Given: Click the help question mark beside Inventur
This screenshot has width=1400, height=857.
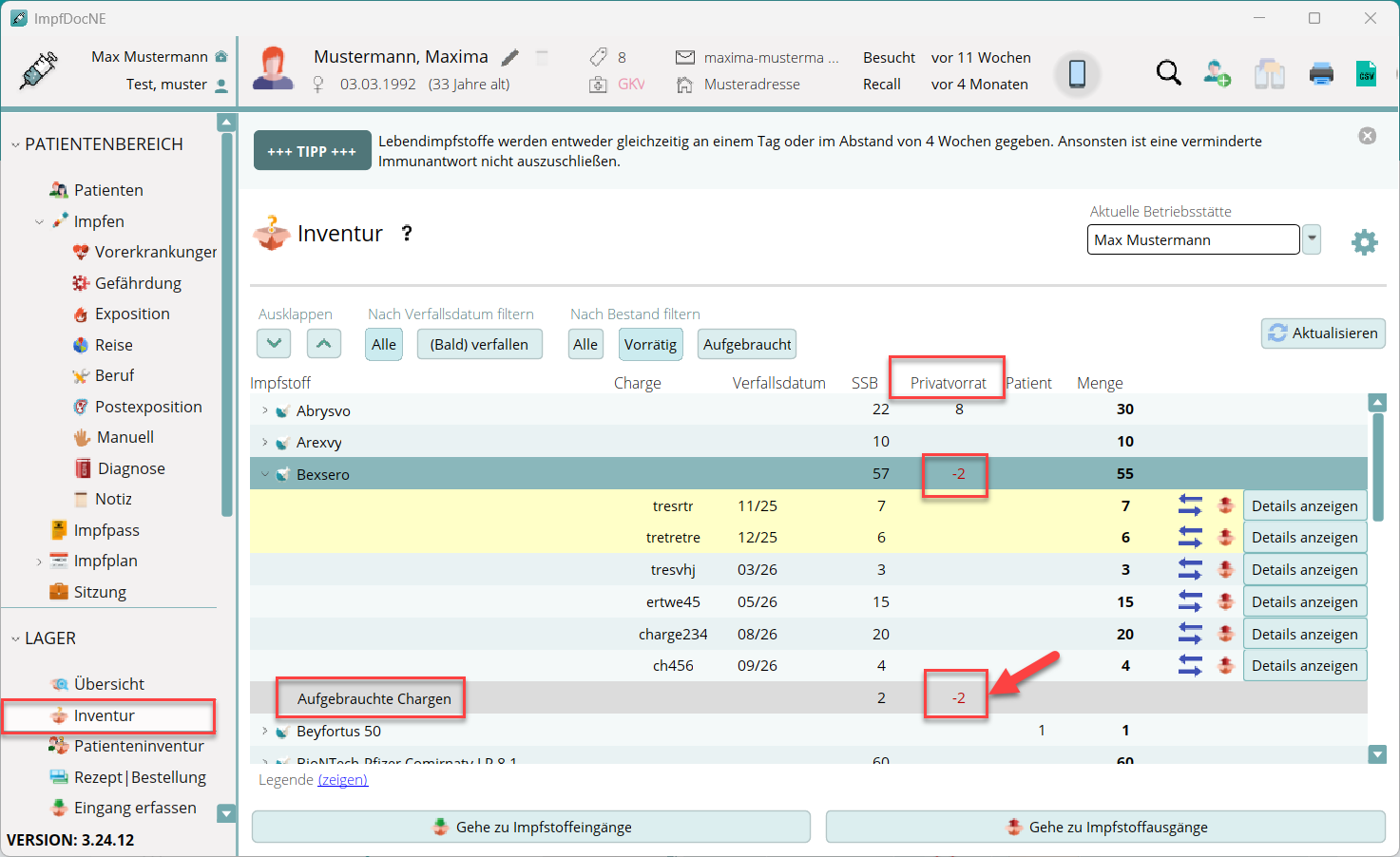Looking at the screenshot, I should (x=407, y=234).
